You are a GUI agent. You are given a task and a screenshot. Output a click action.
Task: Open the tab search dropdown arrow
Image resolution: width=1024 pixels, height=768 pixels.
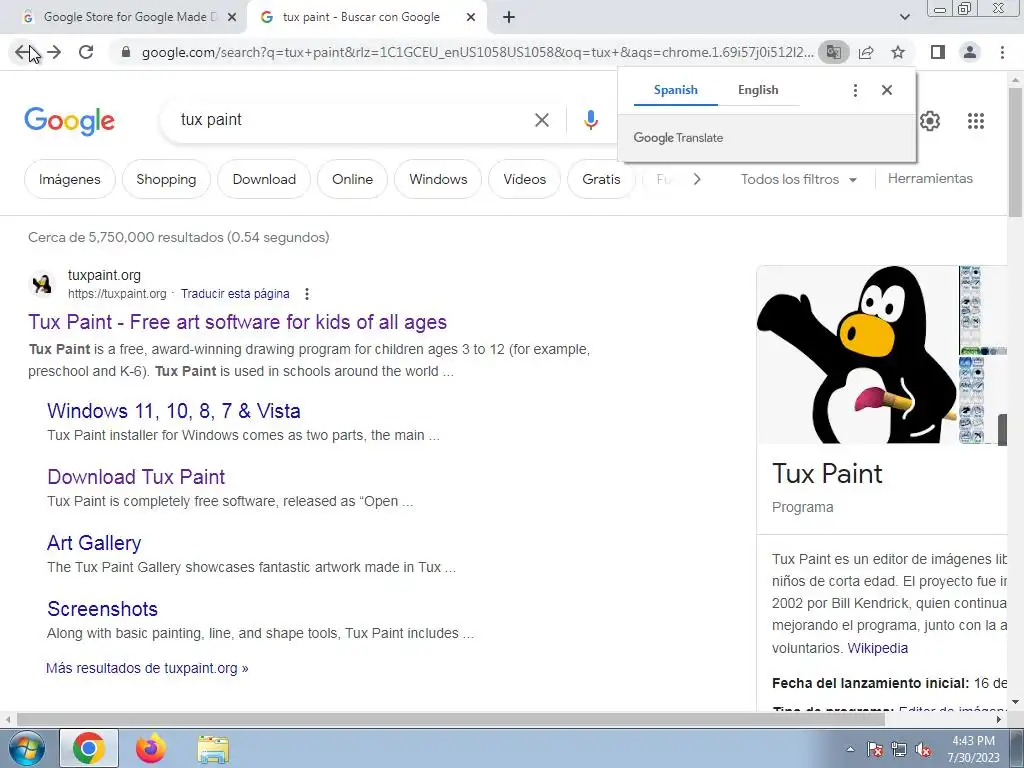(904, 17)
